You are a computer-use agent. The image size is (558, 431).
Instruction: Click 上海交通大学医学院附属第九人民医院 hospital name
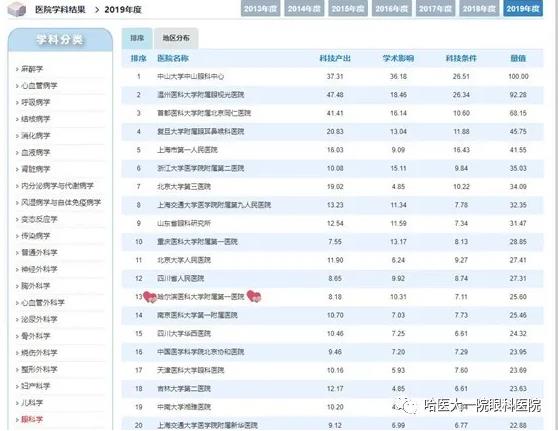pos(214,205)
